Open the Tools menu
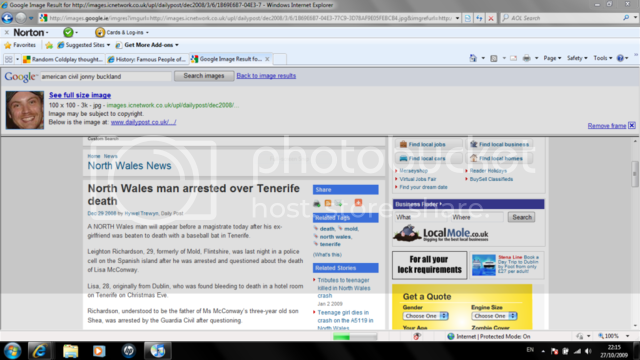The width and height of the screenshot is (640, 360). pyautogui.click(x=602, y=58)
